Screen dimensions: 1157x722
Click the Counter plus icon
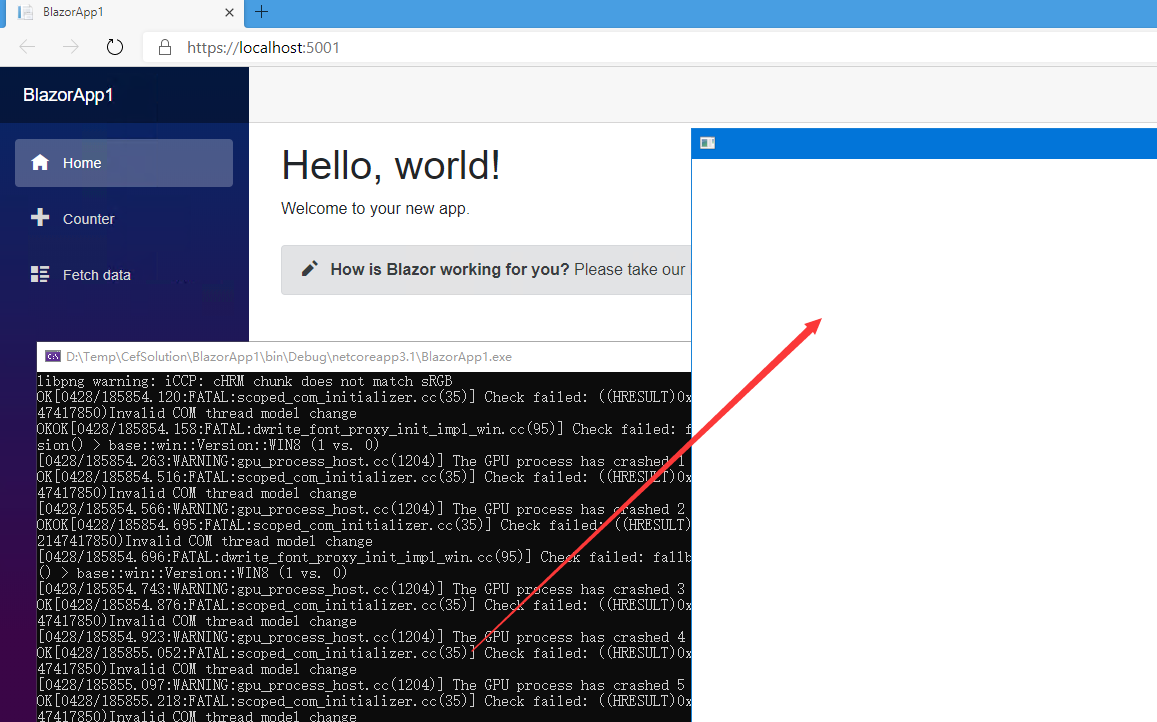coord(40,217)
